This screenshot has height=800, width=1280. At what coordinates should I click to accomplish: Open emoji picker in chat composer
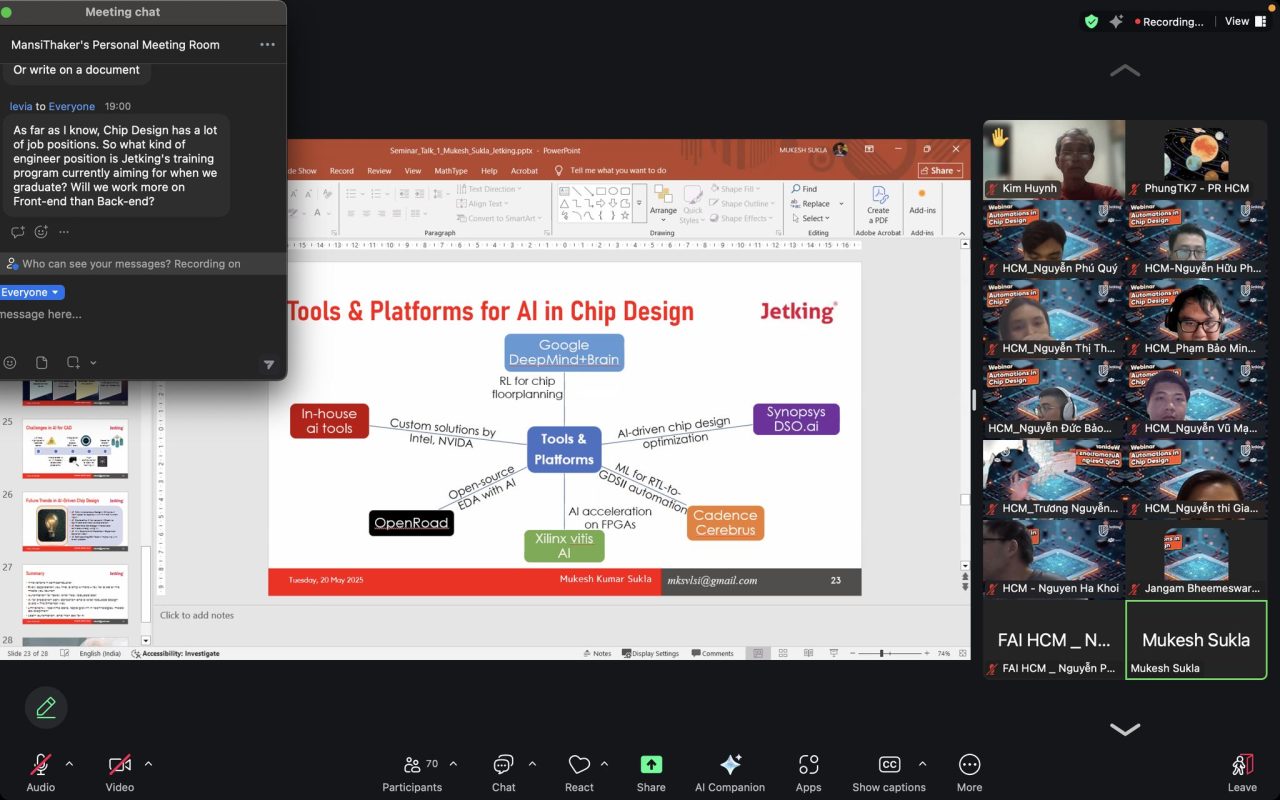11,363
